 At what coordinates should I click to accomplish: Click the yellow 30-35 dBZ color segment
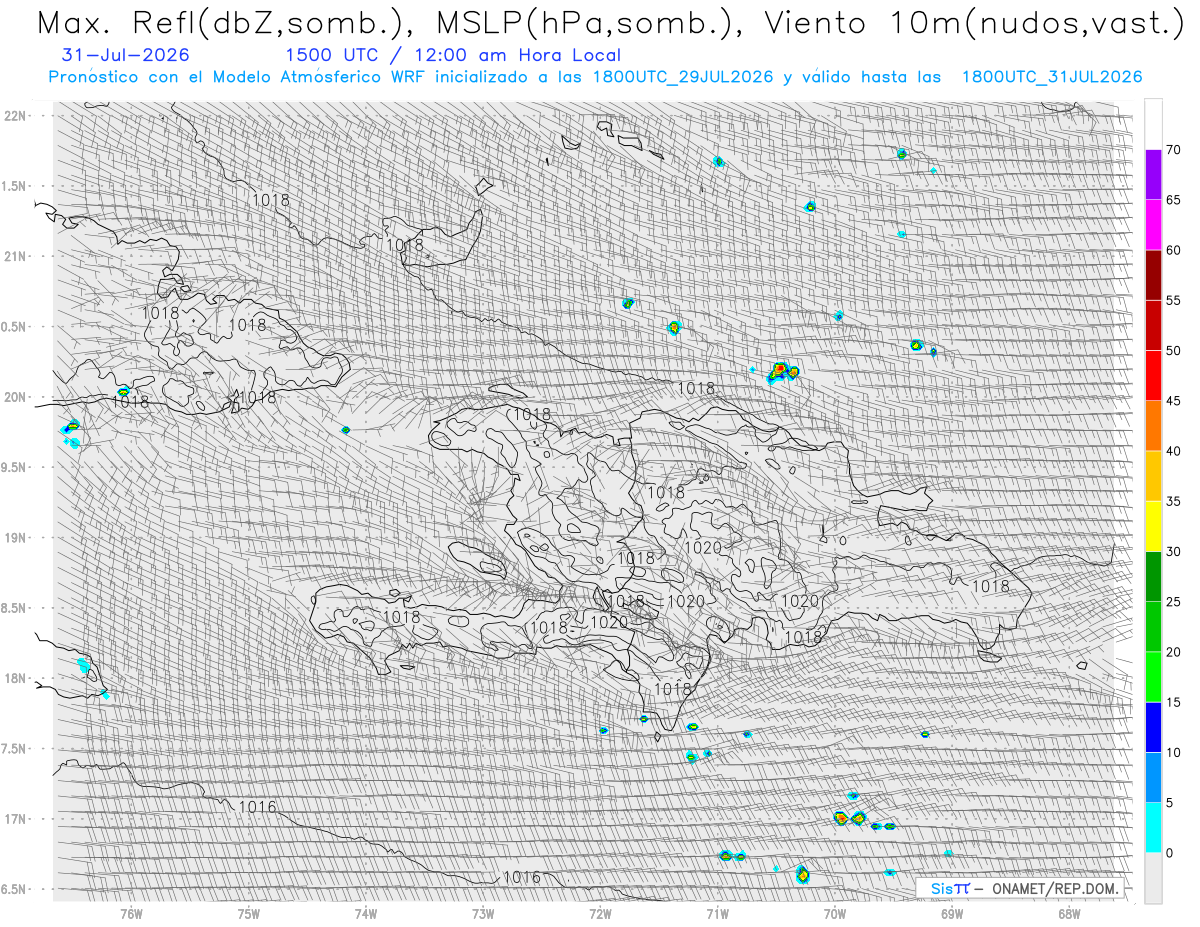1153,526
